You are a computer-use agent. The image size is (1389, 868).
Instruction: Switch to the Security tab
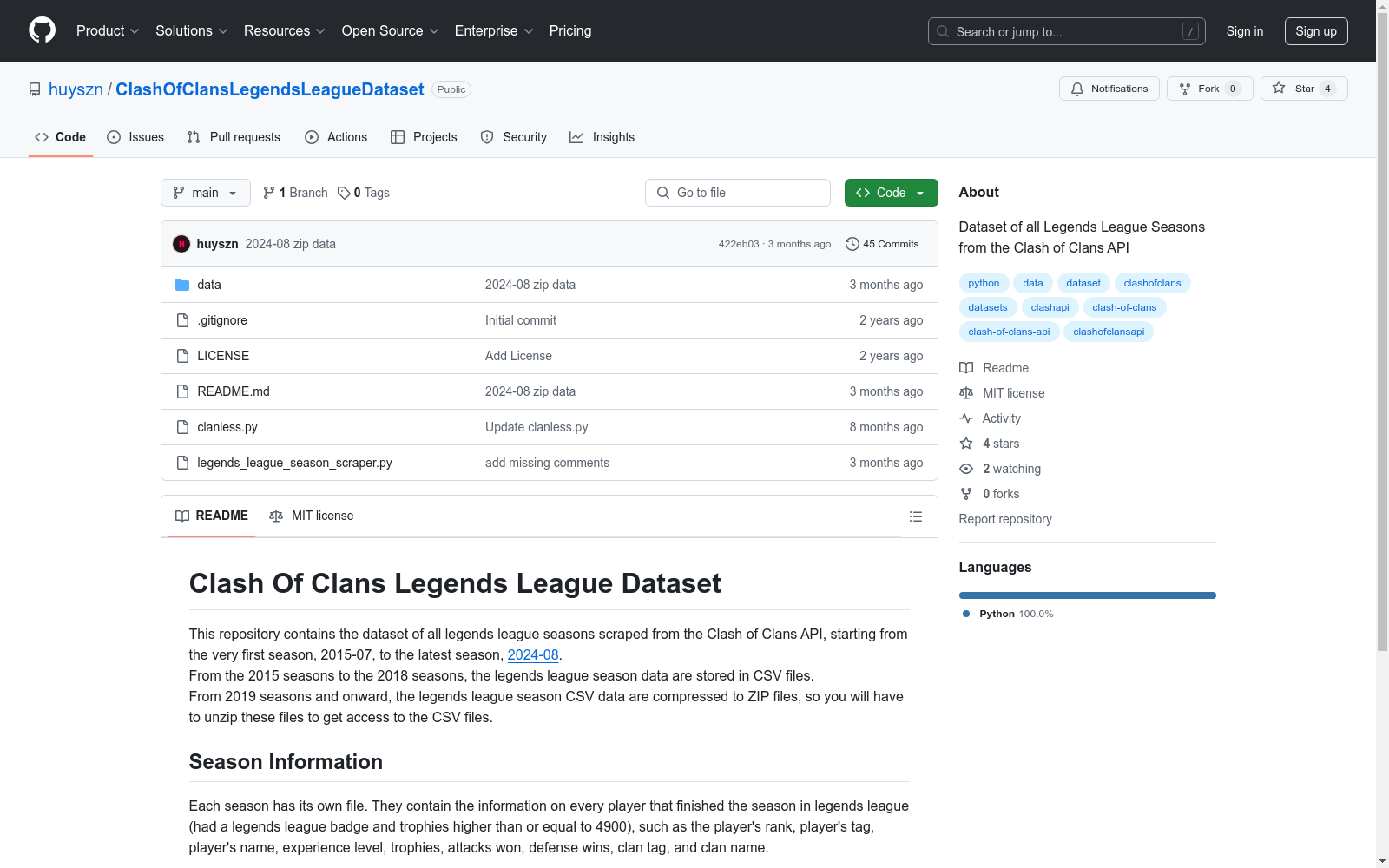(x=514, y=137)
